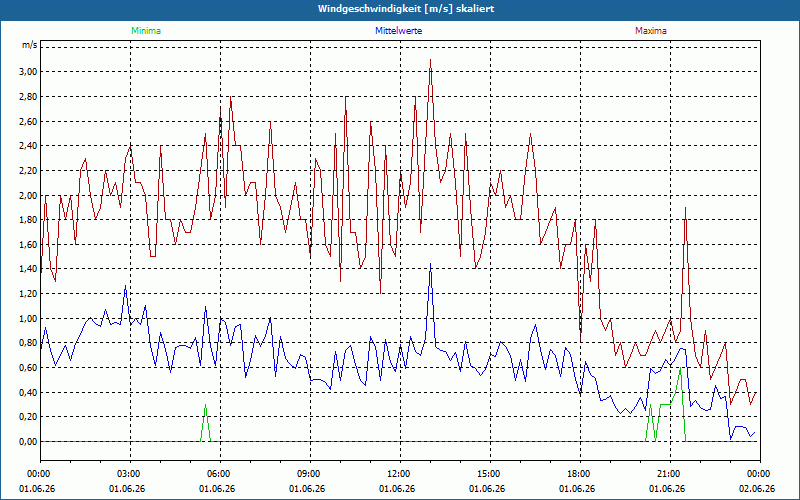Click the '0,20' y-axis value
Image resolution: width=800 pixels, height=500 pixels.
28,417
